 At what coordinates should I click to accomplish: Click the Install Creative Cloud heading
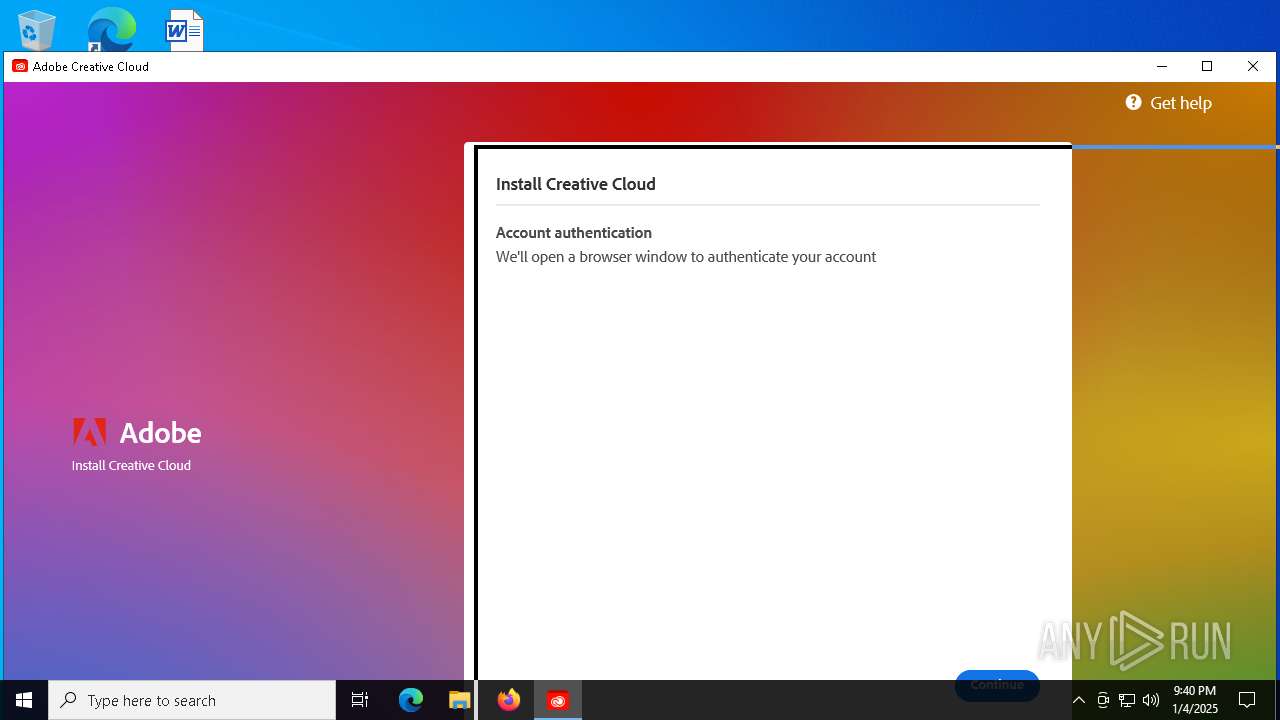[x=576, y=184]
